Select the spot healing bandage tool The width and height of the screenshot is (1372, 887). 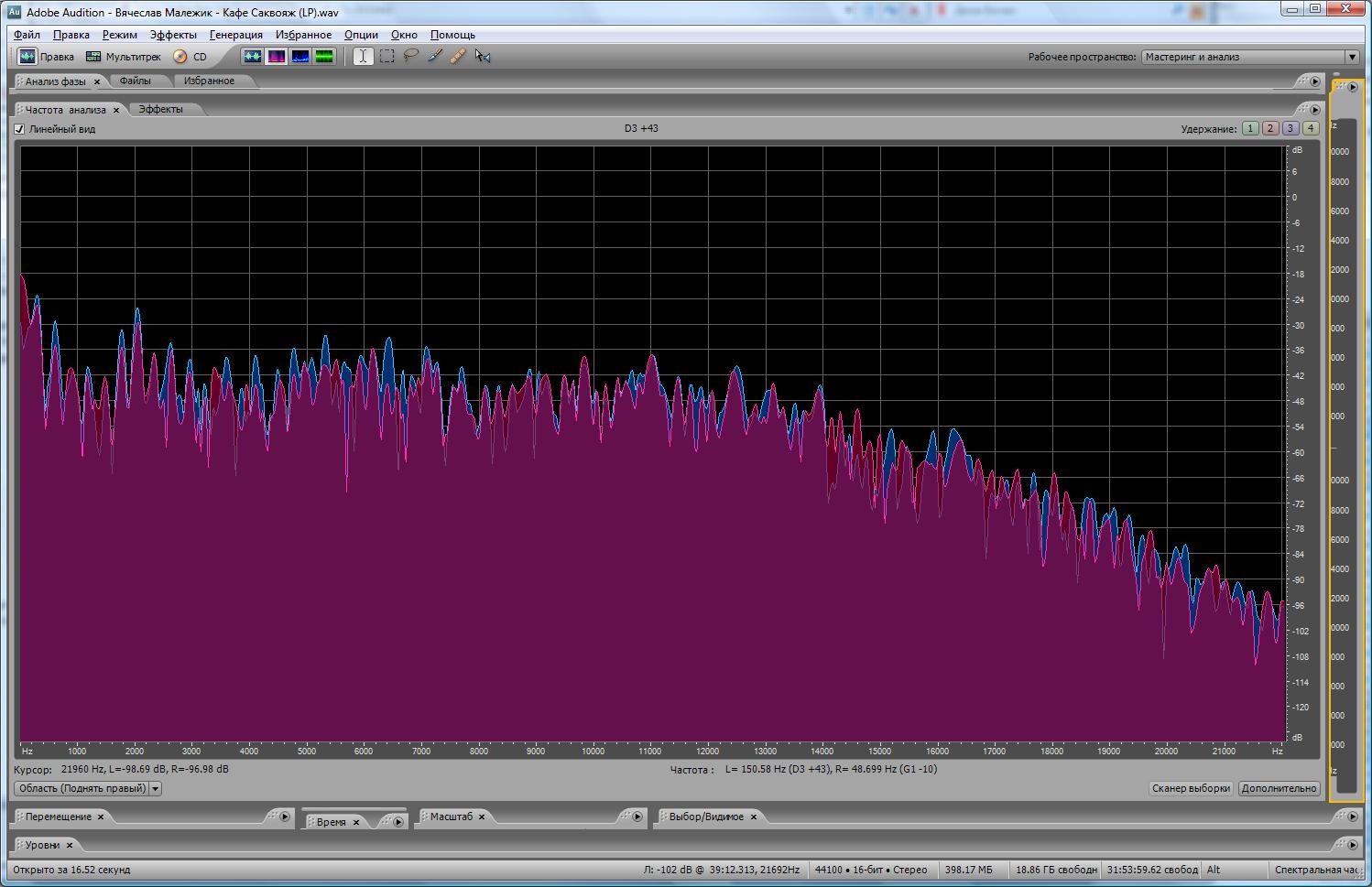pos(458,57)
